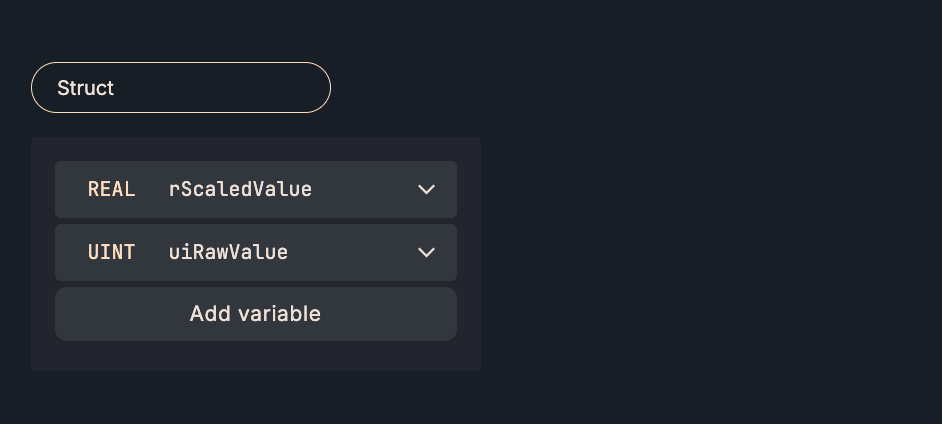The width and height of the screenshot is (942, 424).
Task: Expand the rScaledValue row chevron
Action: pyautogui.click(x=426, y=189)
